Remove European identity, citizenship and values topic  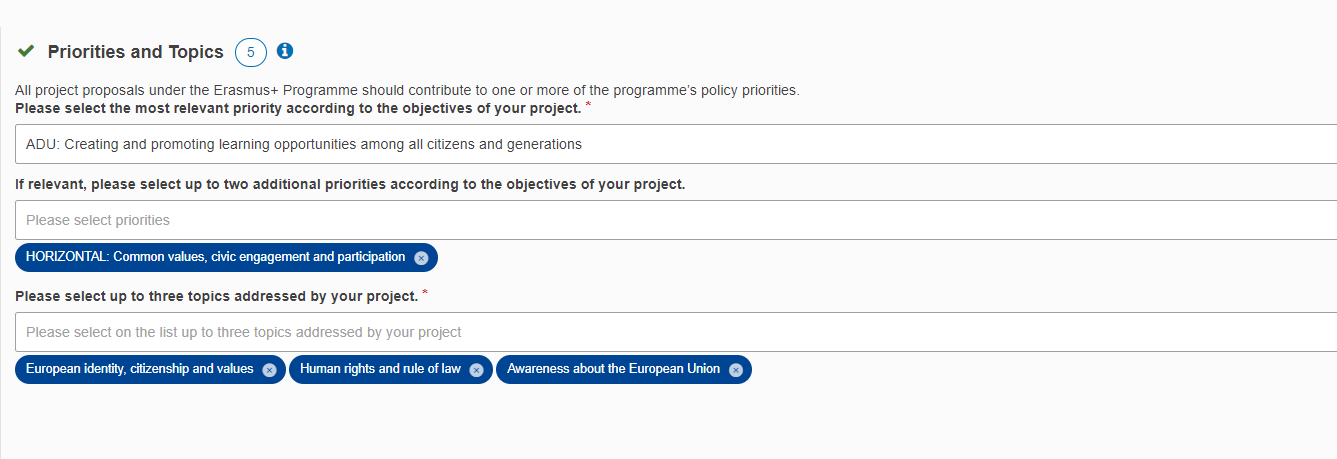pos(269,370)
